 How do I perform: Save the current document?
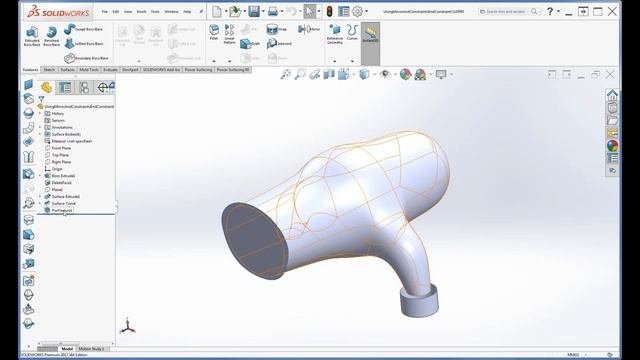point(254,11)
